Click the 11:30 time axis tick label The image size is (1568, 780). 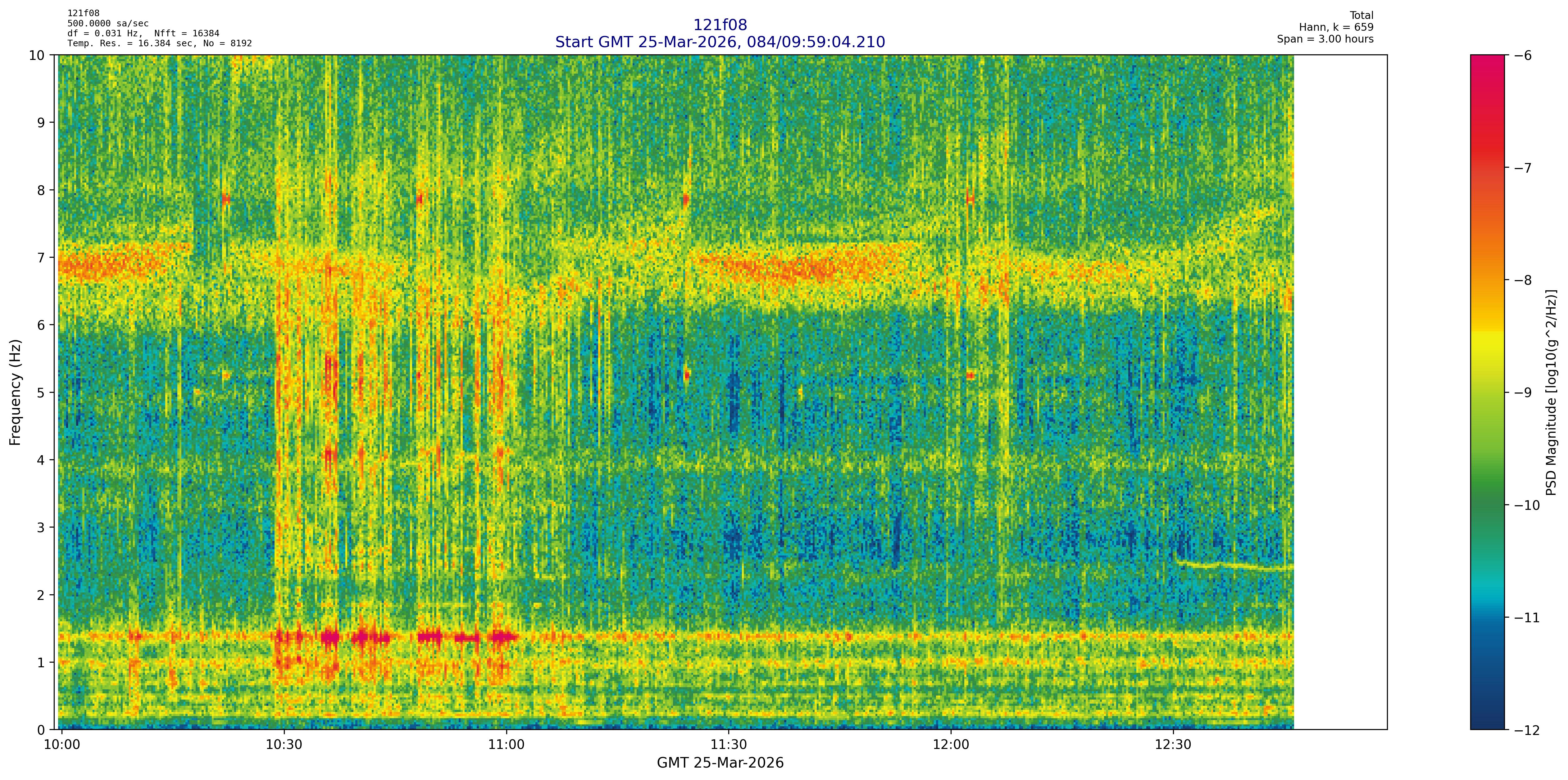729,745
